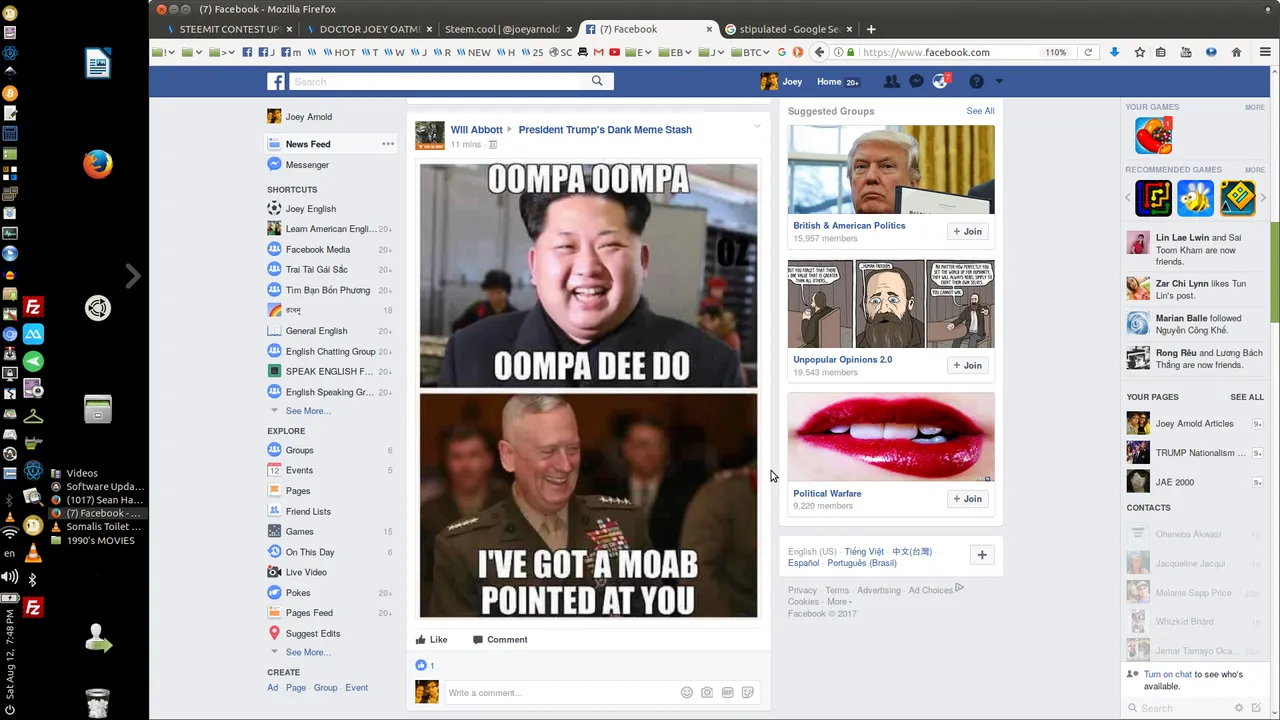Join Unpopular Opinions 2.0 group

pos(968,366)
